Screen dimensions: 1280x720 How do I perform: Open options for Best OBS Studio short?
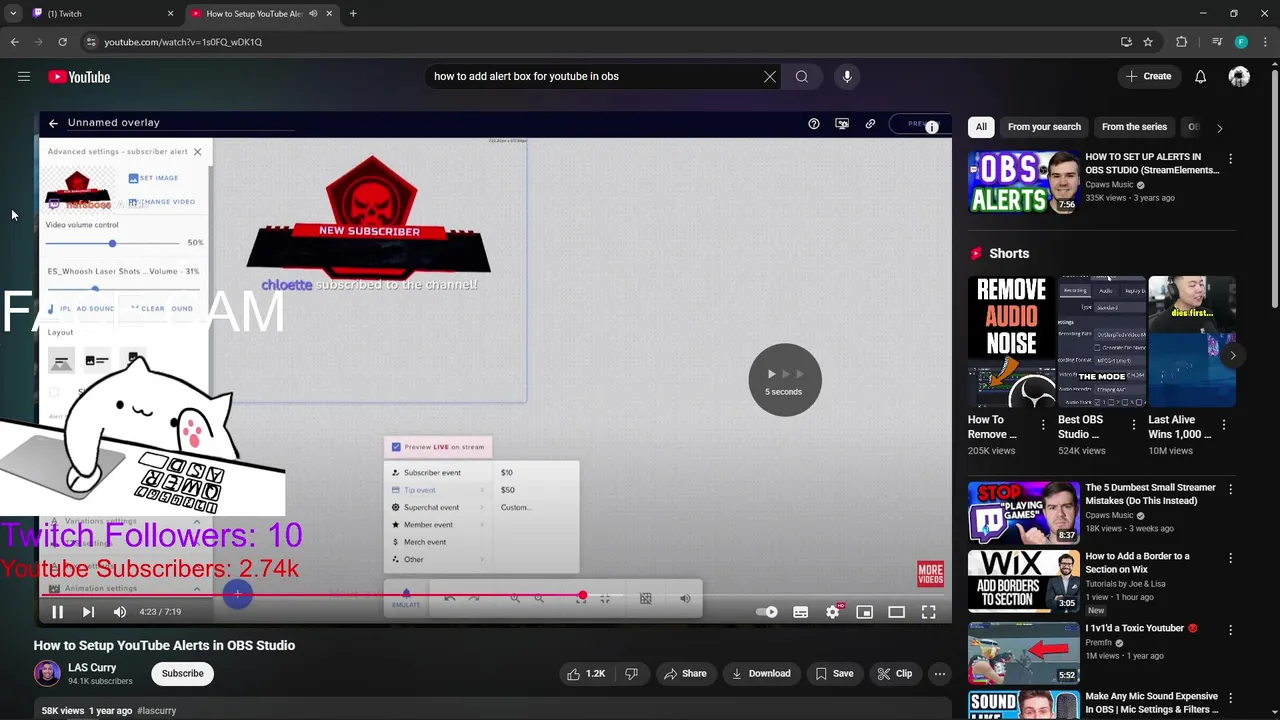pos(1133,425)
